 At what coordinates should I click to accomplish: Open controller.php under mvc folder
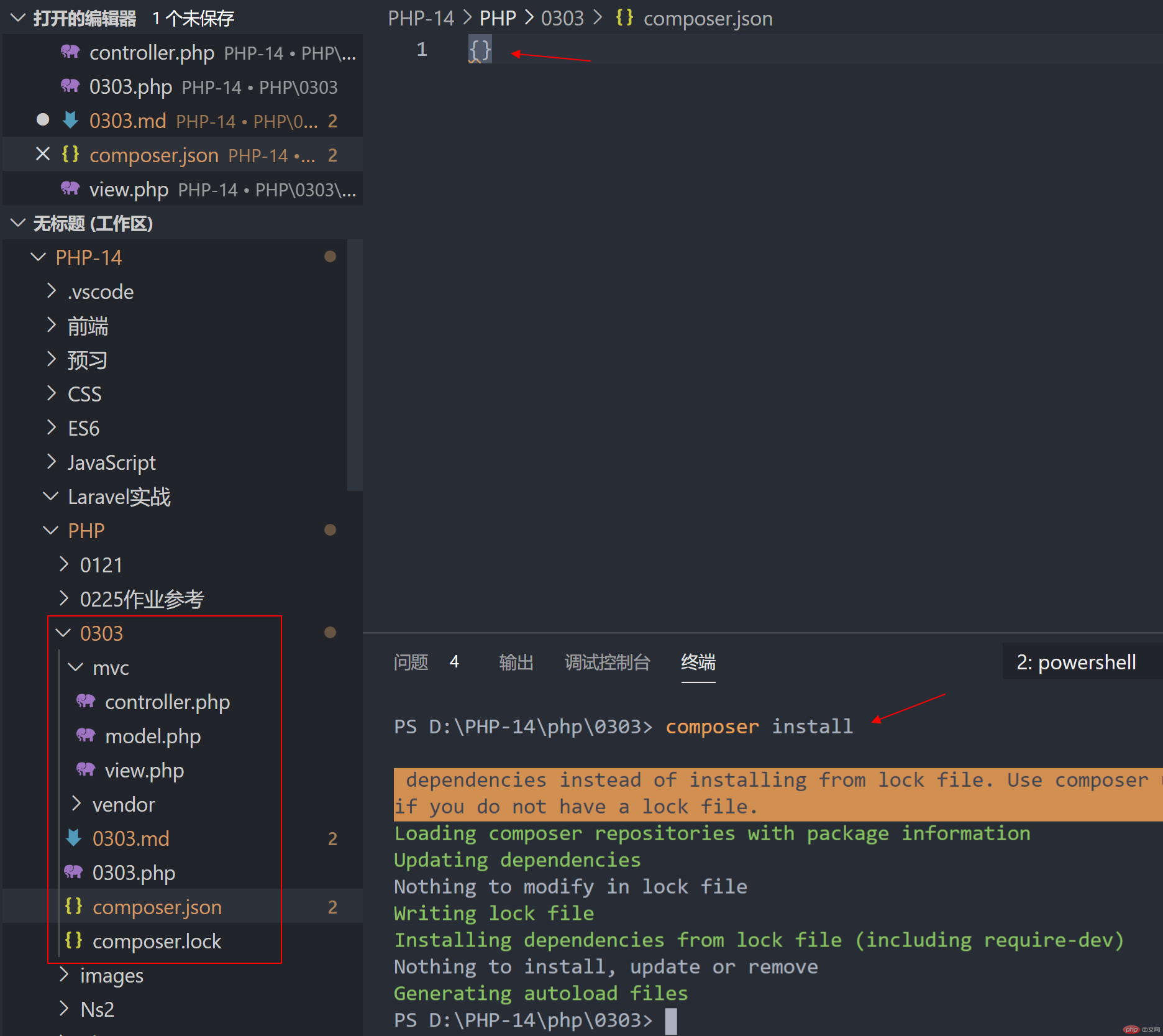[167, 702]
